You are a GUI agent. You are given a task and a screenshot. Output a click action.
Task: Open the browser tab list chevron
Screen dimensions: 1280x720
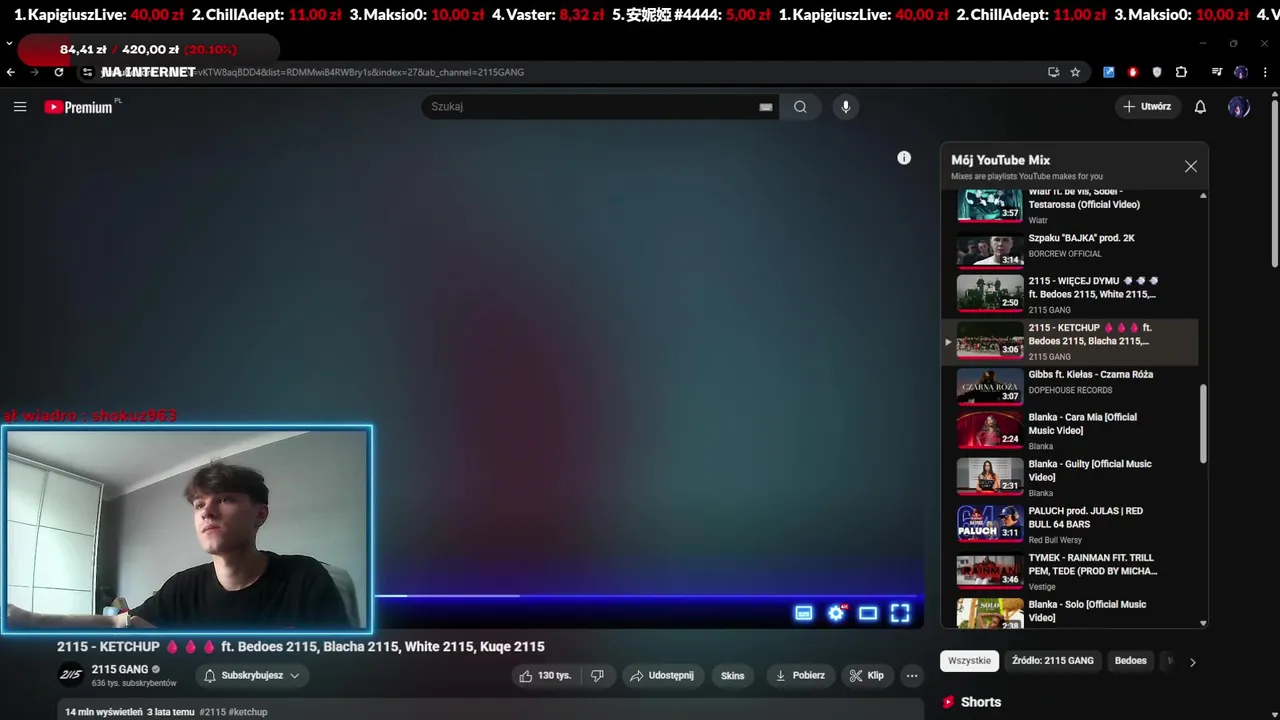(x=9, y=44)
